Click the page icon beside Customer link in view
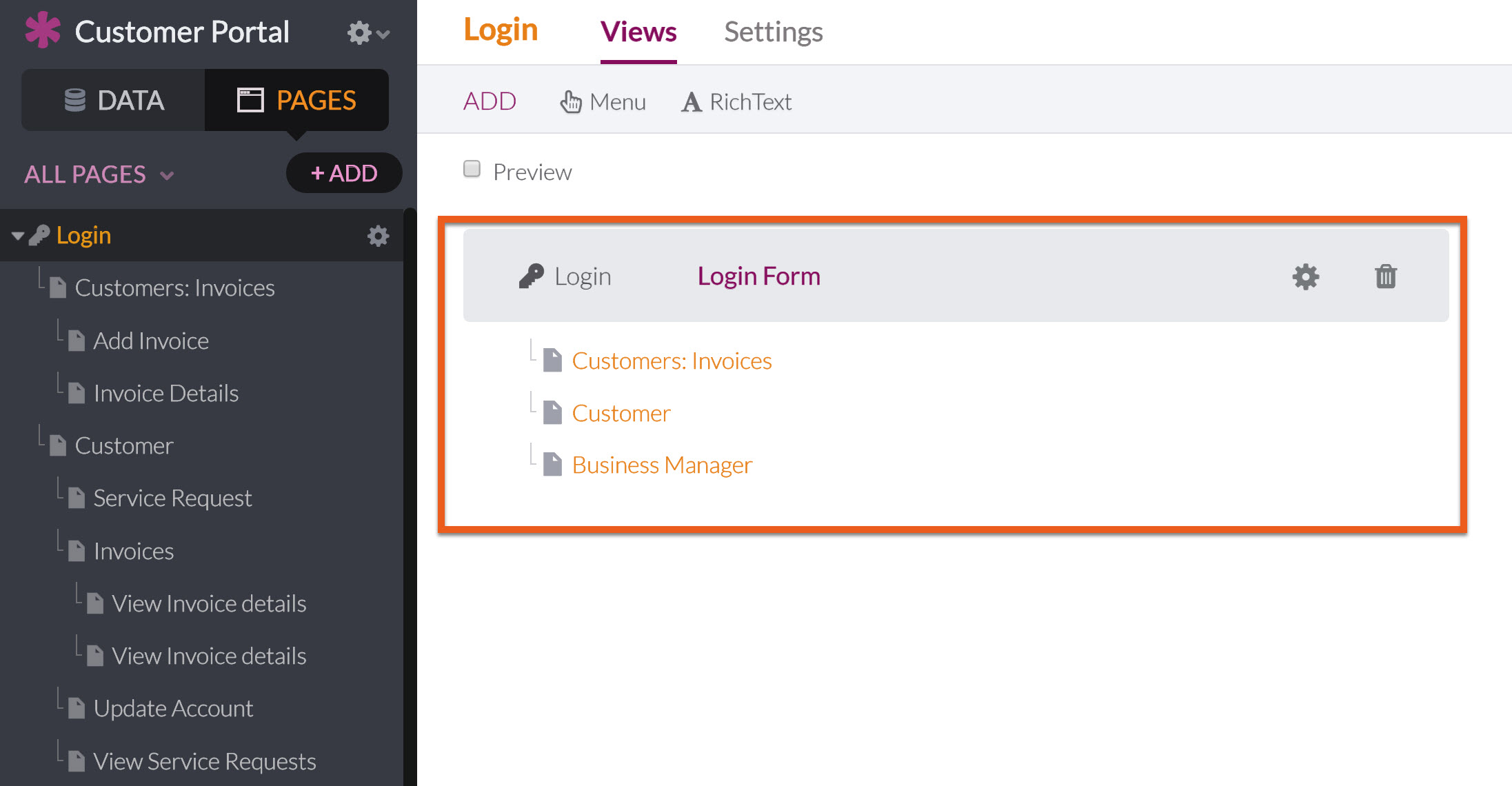The height and width of the screenshot is (786, 1512). [552, 412]
